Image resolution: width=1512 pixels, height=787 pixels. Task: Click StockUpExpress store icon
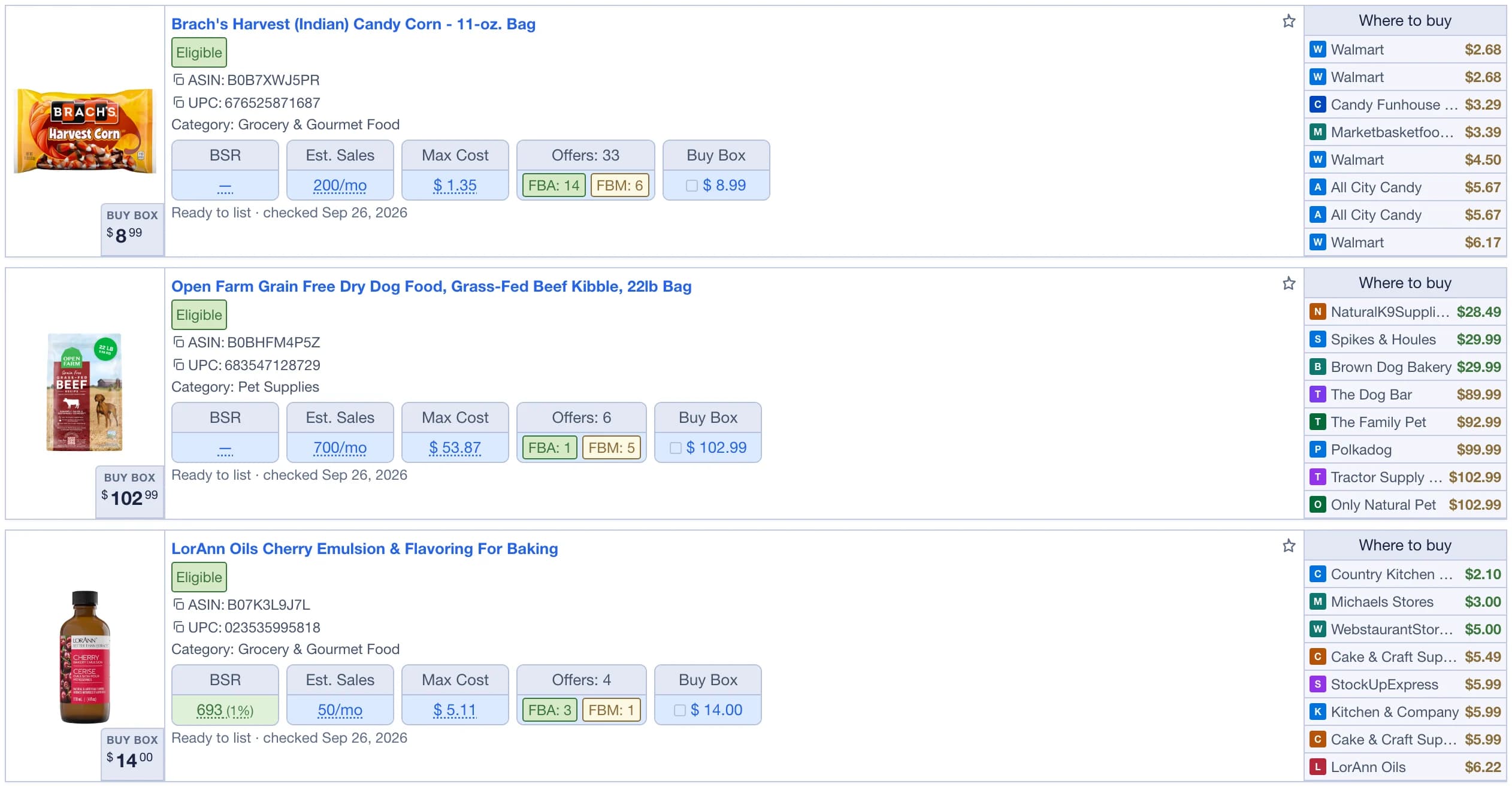(x=1317, y=684)
